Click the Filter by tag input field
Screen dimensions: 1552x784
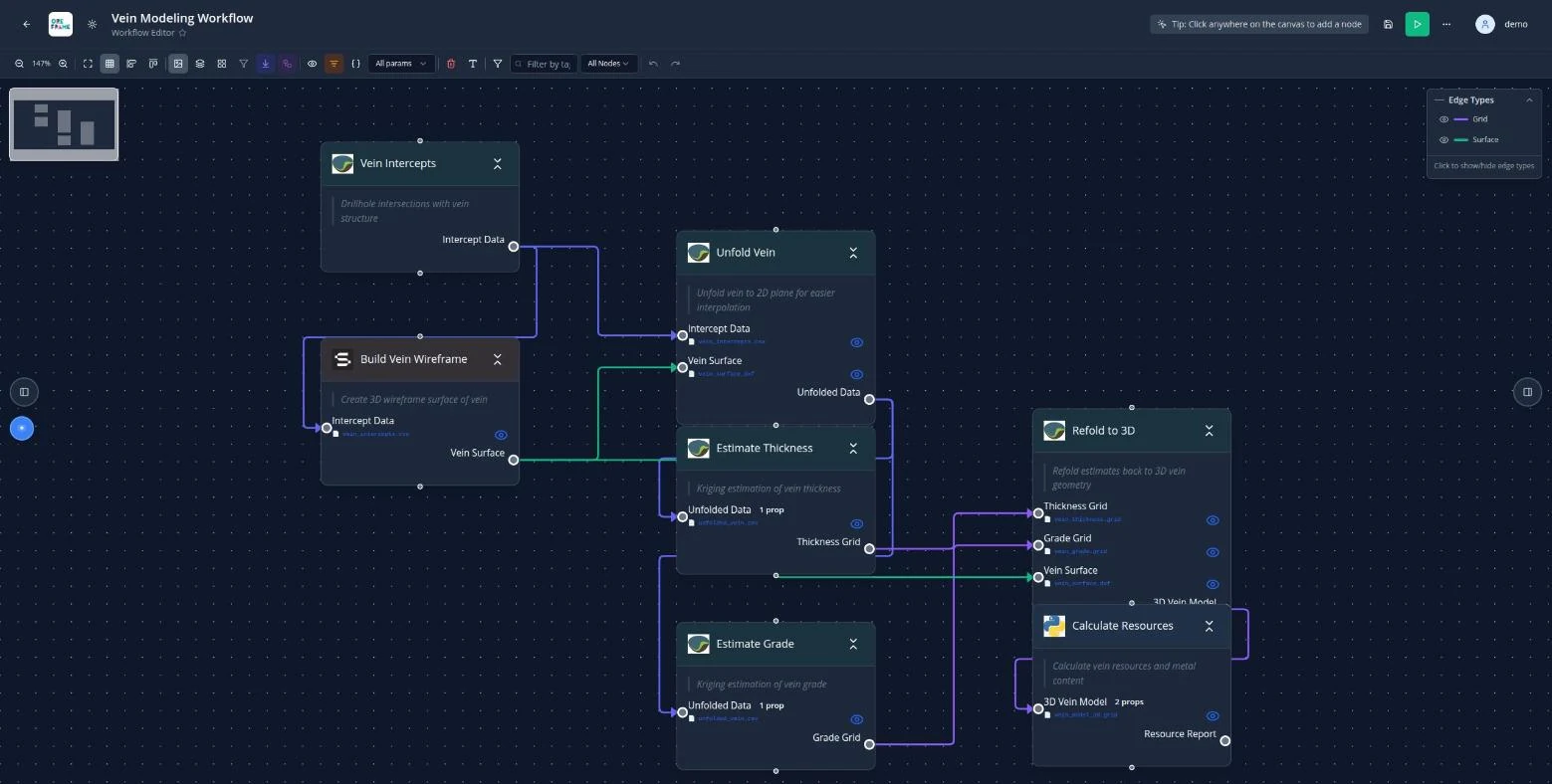click(544, 64)
